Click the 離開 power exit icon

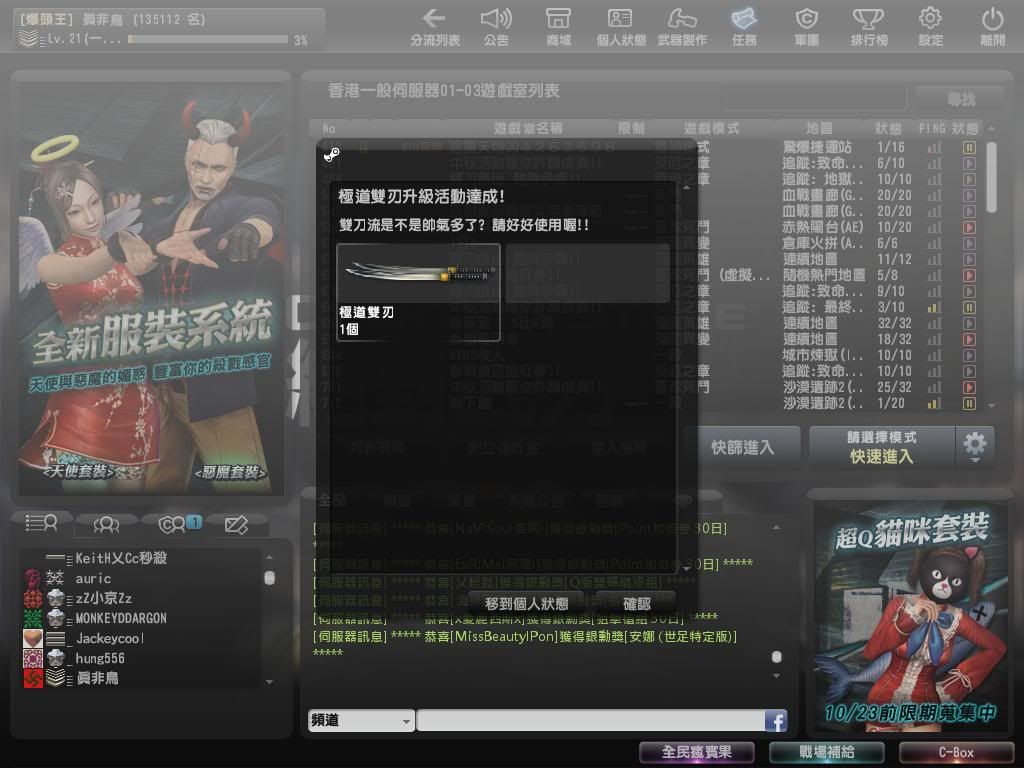(x=992, y=19)
